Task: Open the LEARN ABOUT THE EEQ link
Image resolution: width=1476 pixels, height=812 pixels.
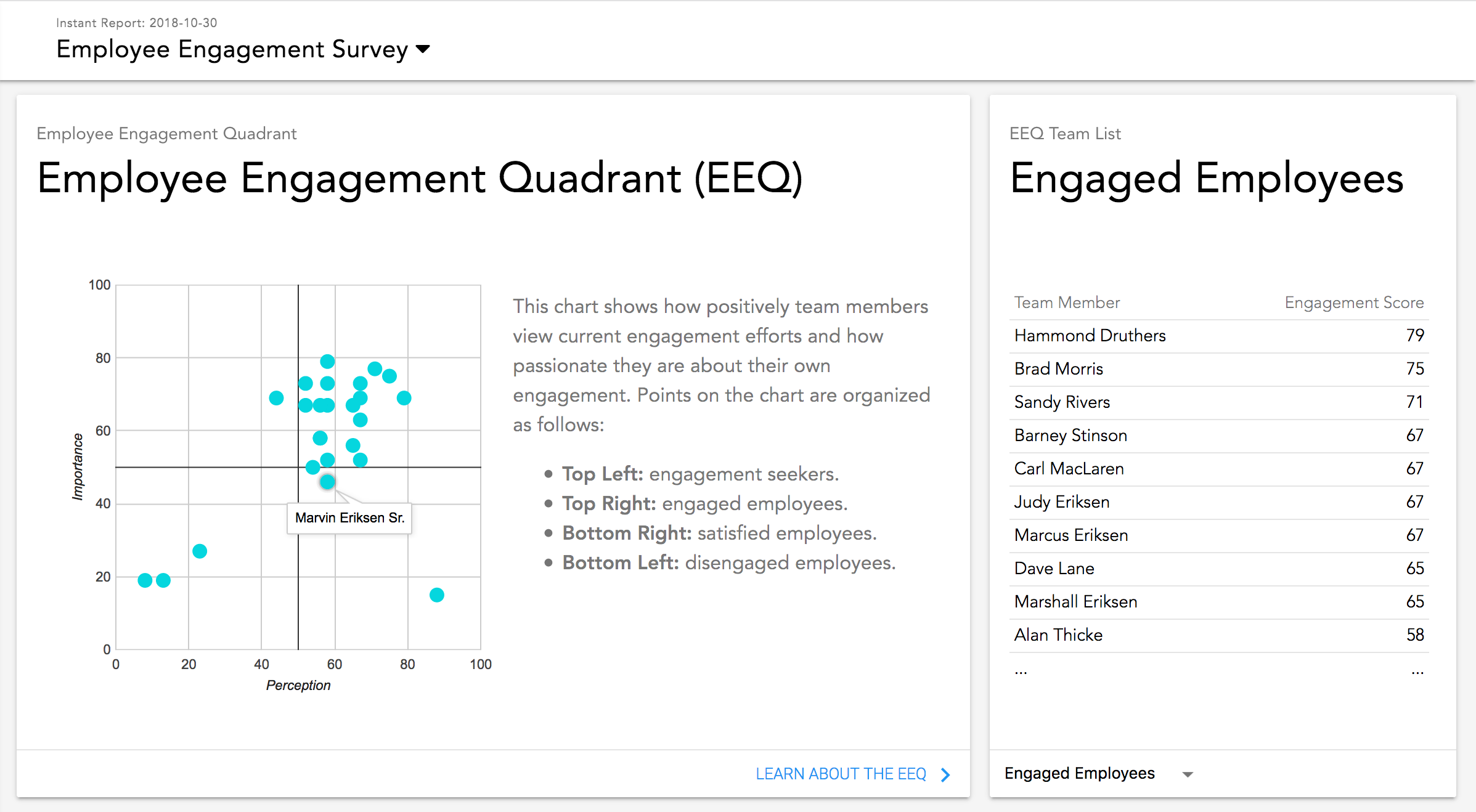Action: point(841,774)
